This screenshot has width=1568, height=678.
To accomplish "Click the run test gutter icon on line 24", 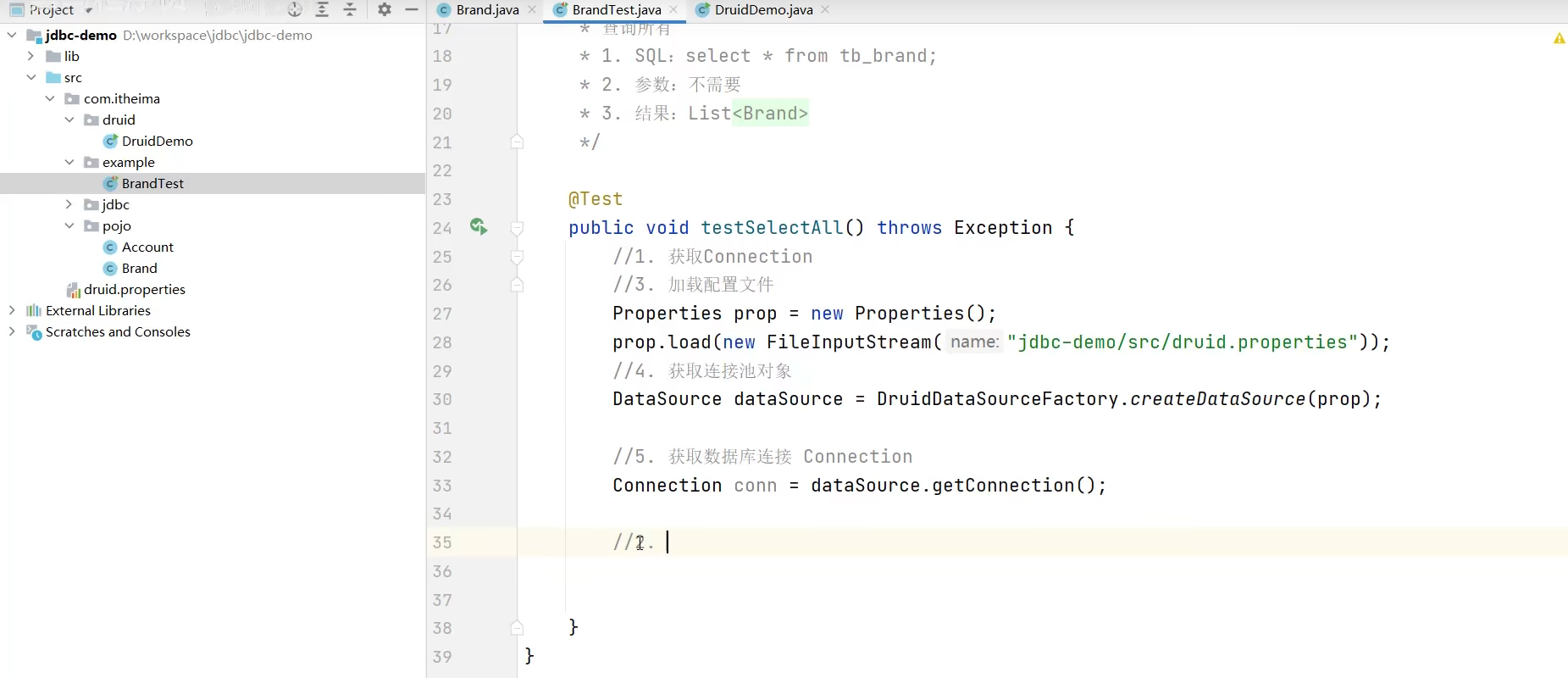I will point(479,226).
